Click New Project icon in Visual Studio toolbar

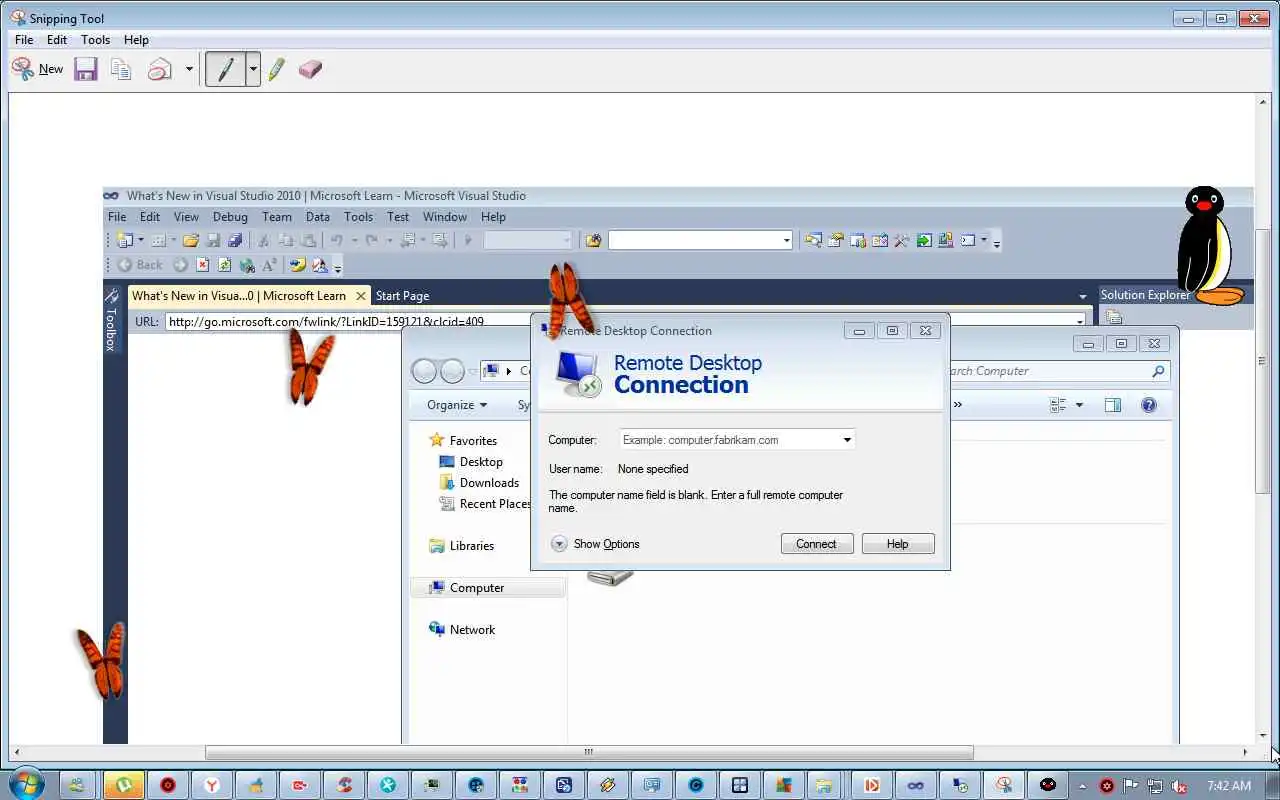click(x=125, y=240)
